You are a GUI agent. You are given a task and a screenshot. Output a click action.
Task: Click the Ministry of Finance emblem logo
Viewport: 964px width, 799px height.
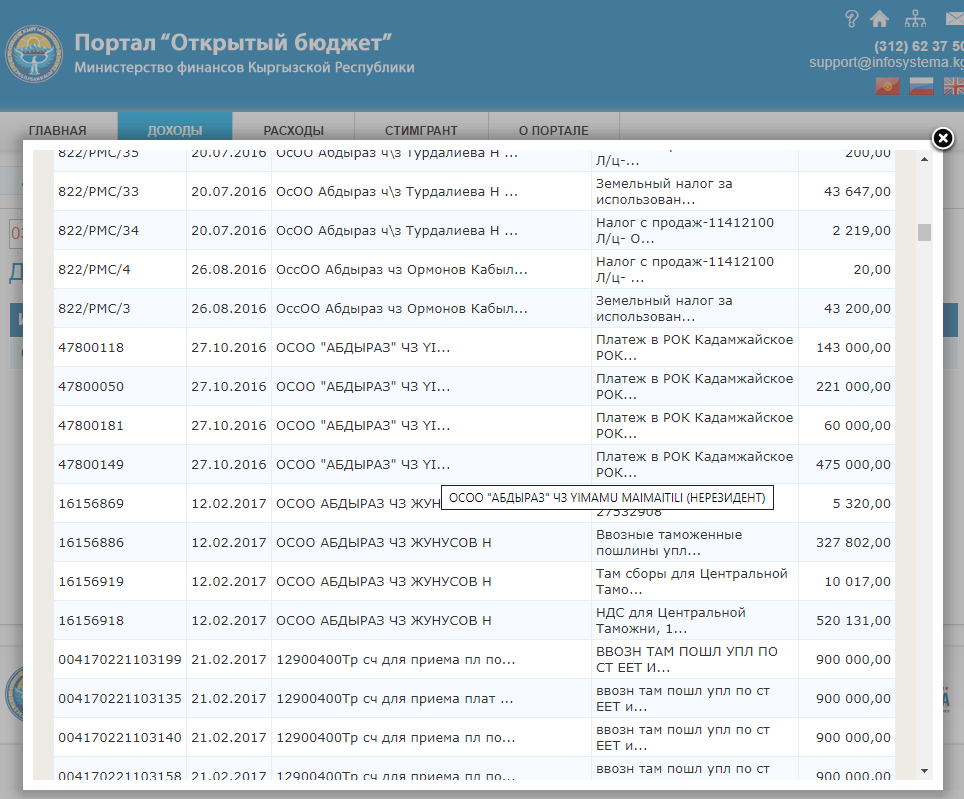coord(35,56)
